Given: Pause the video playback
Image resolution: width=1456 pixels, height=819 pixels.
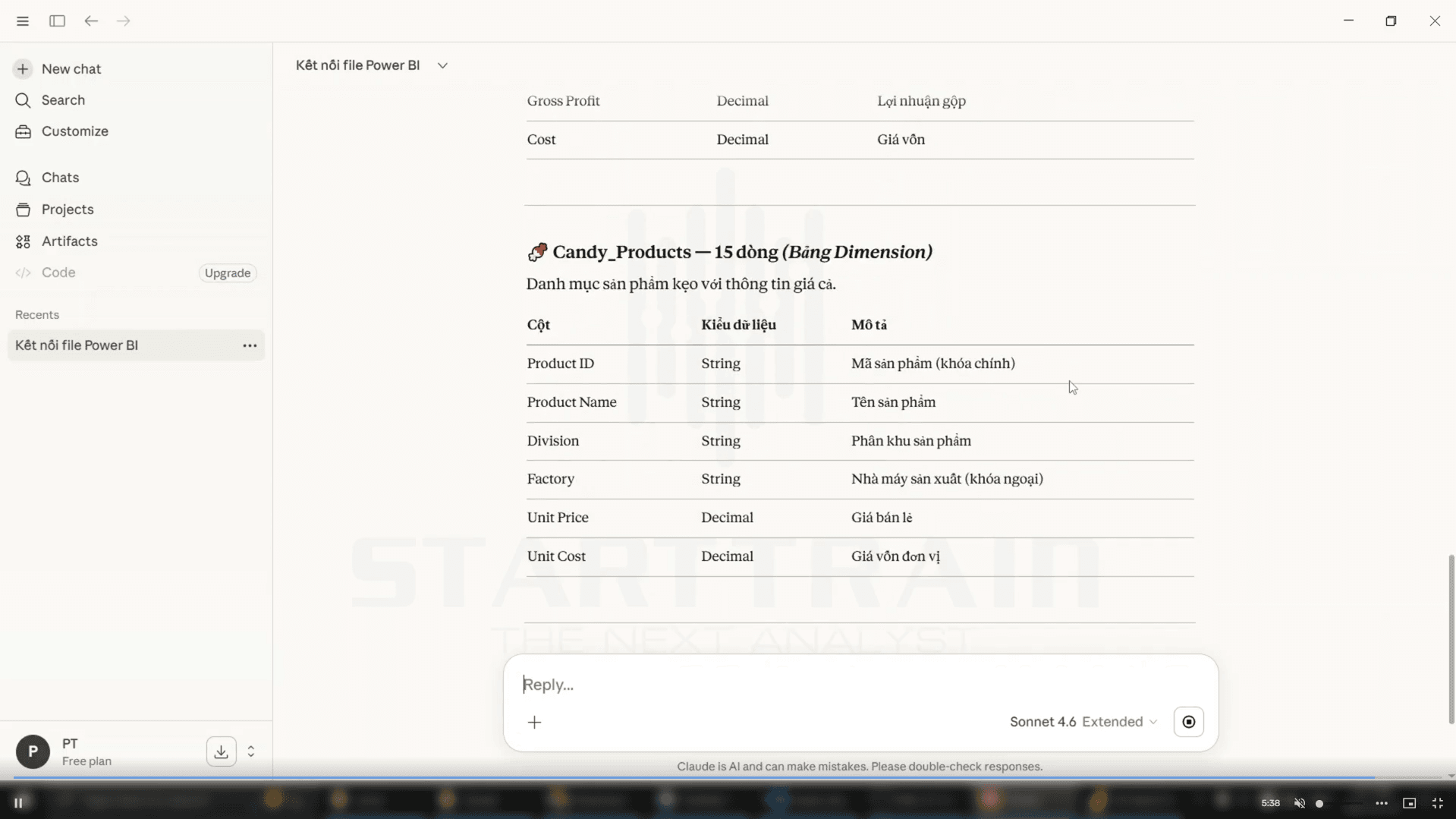Looking at the screenshot, I should (x=18, y=803).
